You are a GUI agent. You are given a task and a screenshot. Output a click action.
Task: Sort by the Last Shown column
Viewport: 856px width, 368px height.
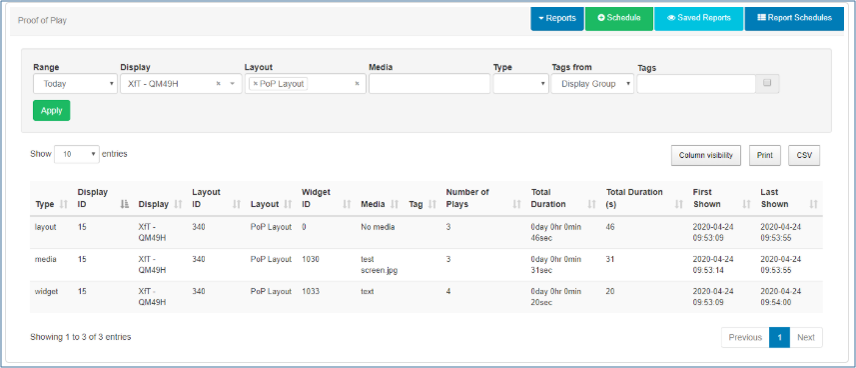coord(789,198)
